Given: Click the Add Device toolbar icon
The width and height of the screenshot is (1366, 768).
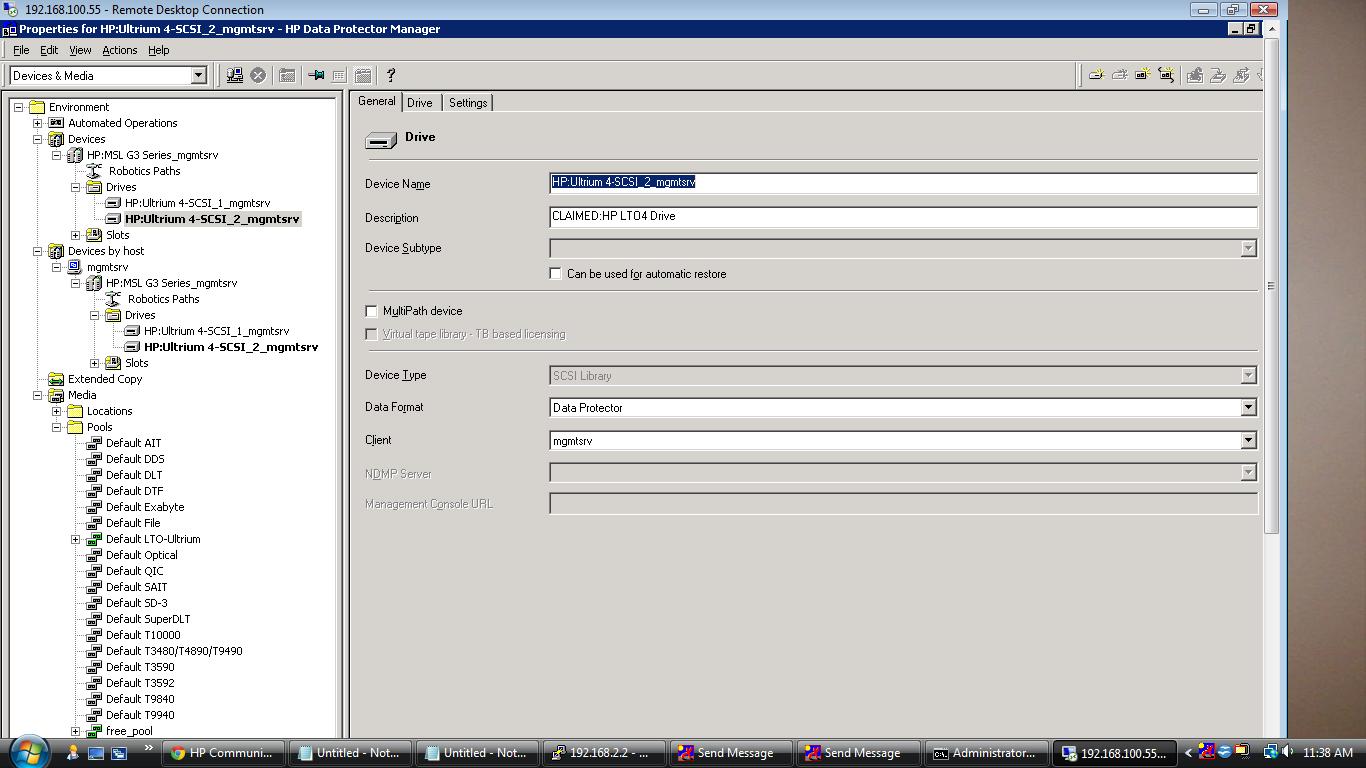Looking at the screenshot, I should pyautogui.click(x=1096, y=75).
